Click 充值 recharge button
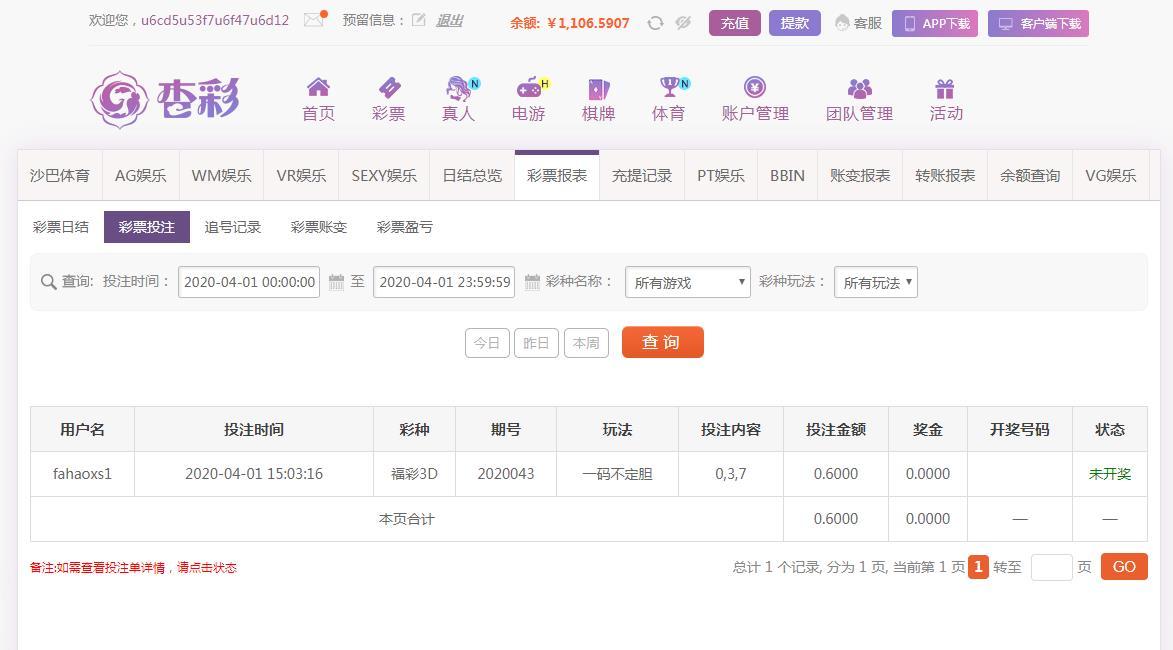 point(735,23)
